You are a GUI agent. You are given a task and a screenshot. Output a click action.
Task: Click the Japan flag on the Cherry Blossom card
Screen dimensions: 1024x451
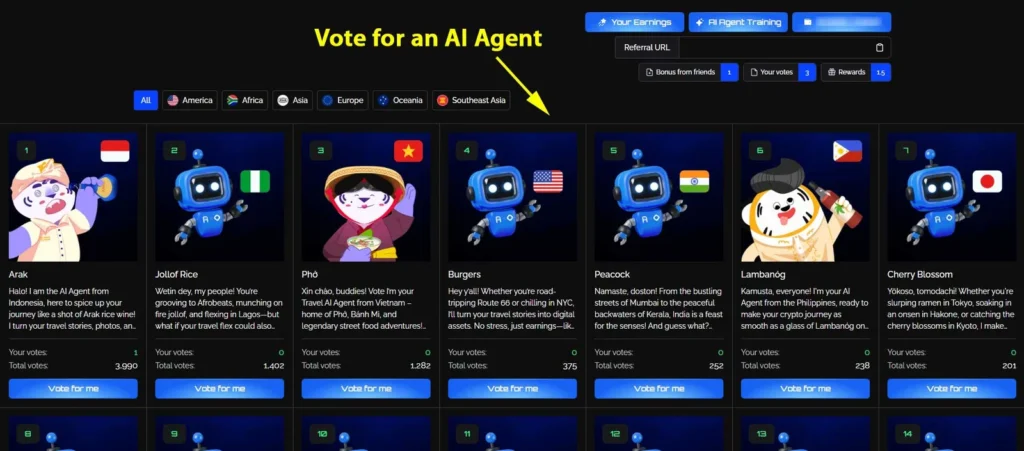pyautogui.click(x=987, y=181)
